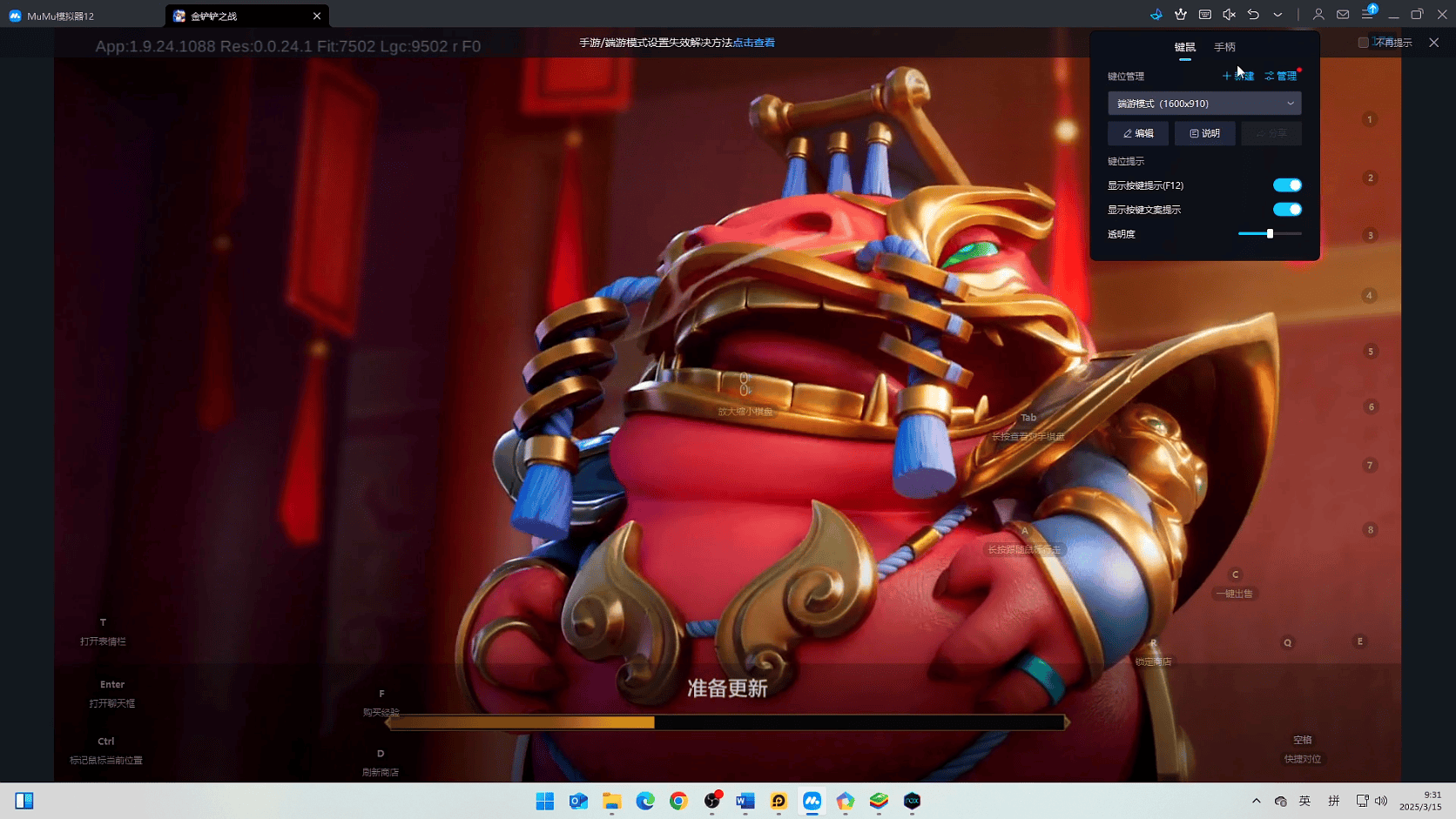The height and width of the screenshot is (819, 1456).
Task: Click the Q key hint circle
Action: (x=1287, y=643)
